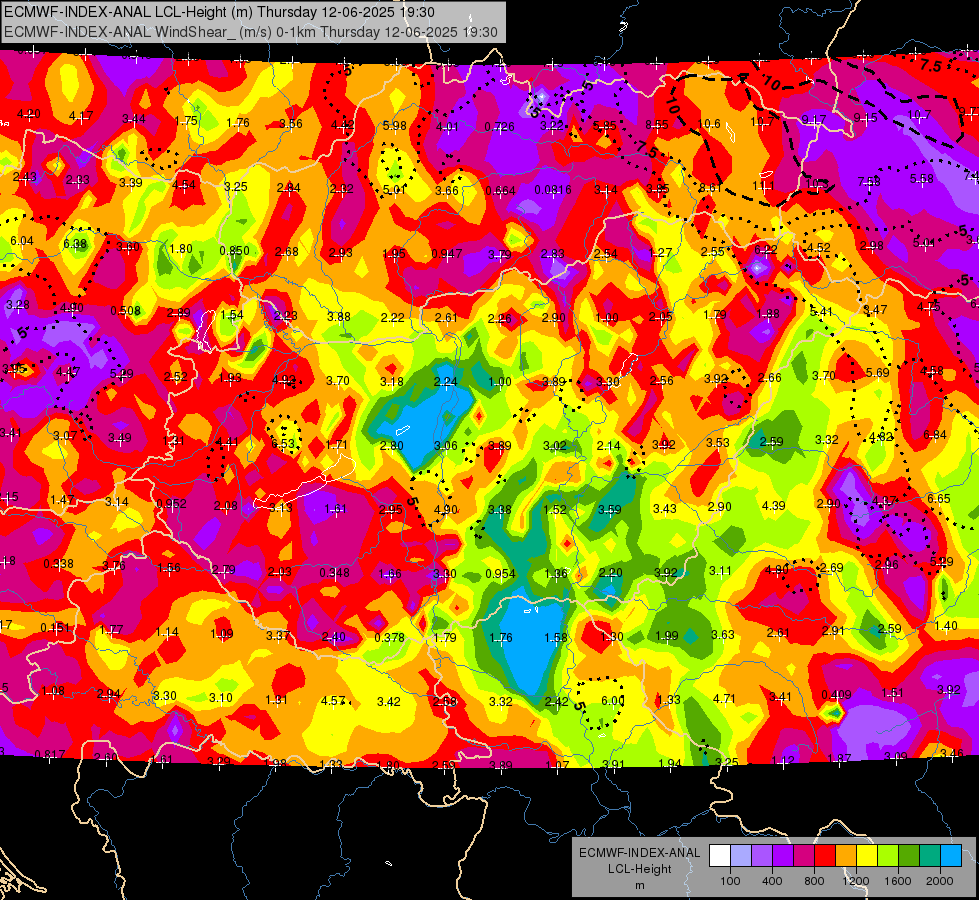Click the orange legend color swatch
The height and width of the screenshot is (900, 979).
point(846,856)
